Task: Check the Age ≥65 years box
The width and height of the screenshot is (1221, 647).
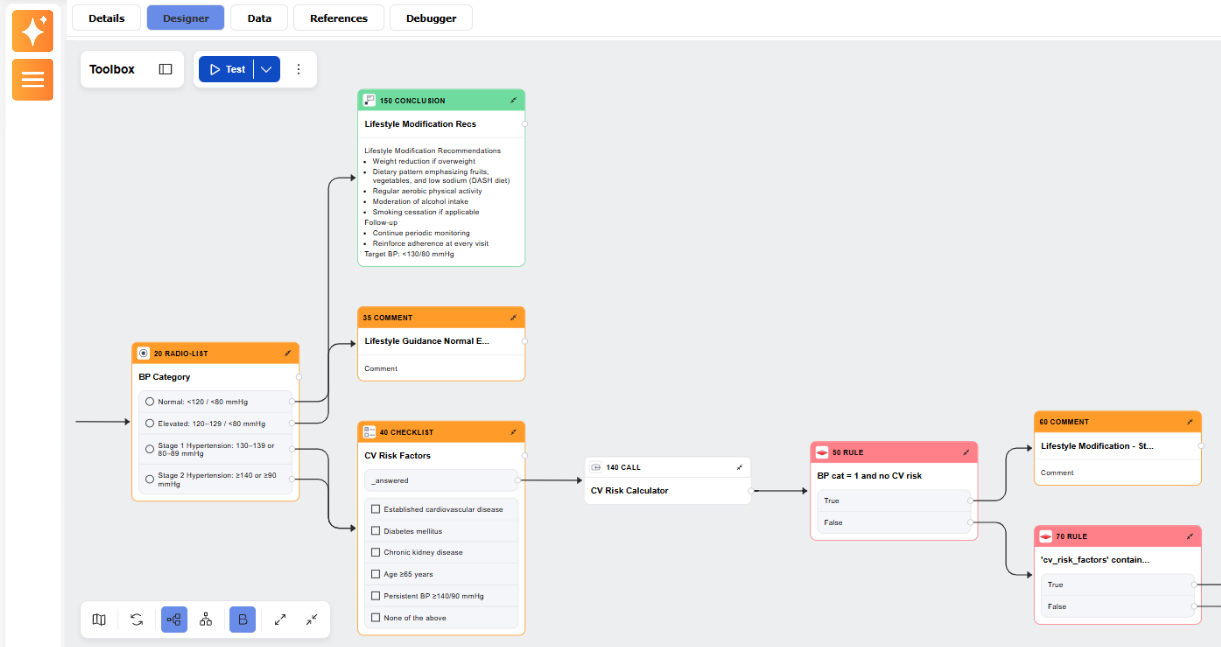Action: (x=376, y=574)
